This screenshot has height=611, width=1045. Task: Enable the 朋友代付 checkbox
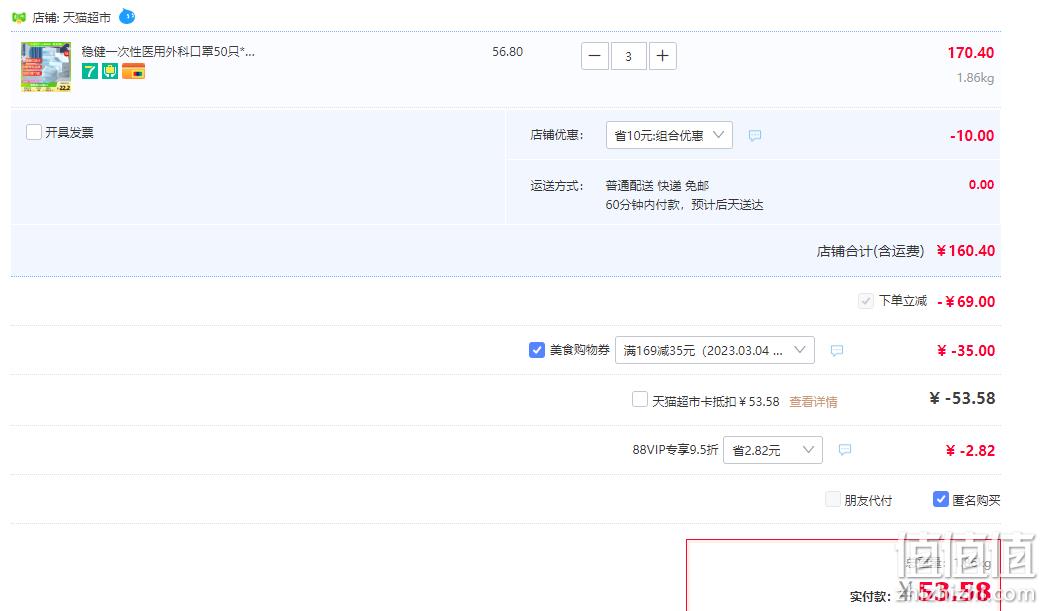[x=833, y=499]
